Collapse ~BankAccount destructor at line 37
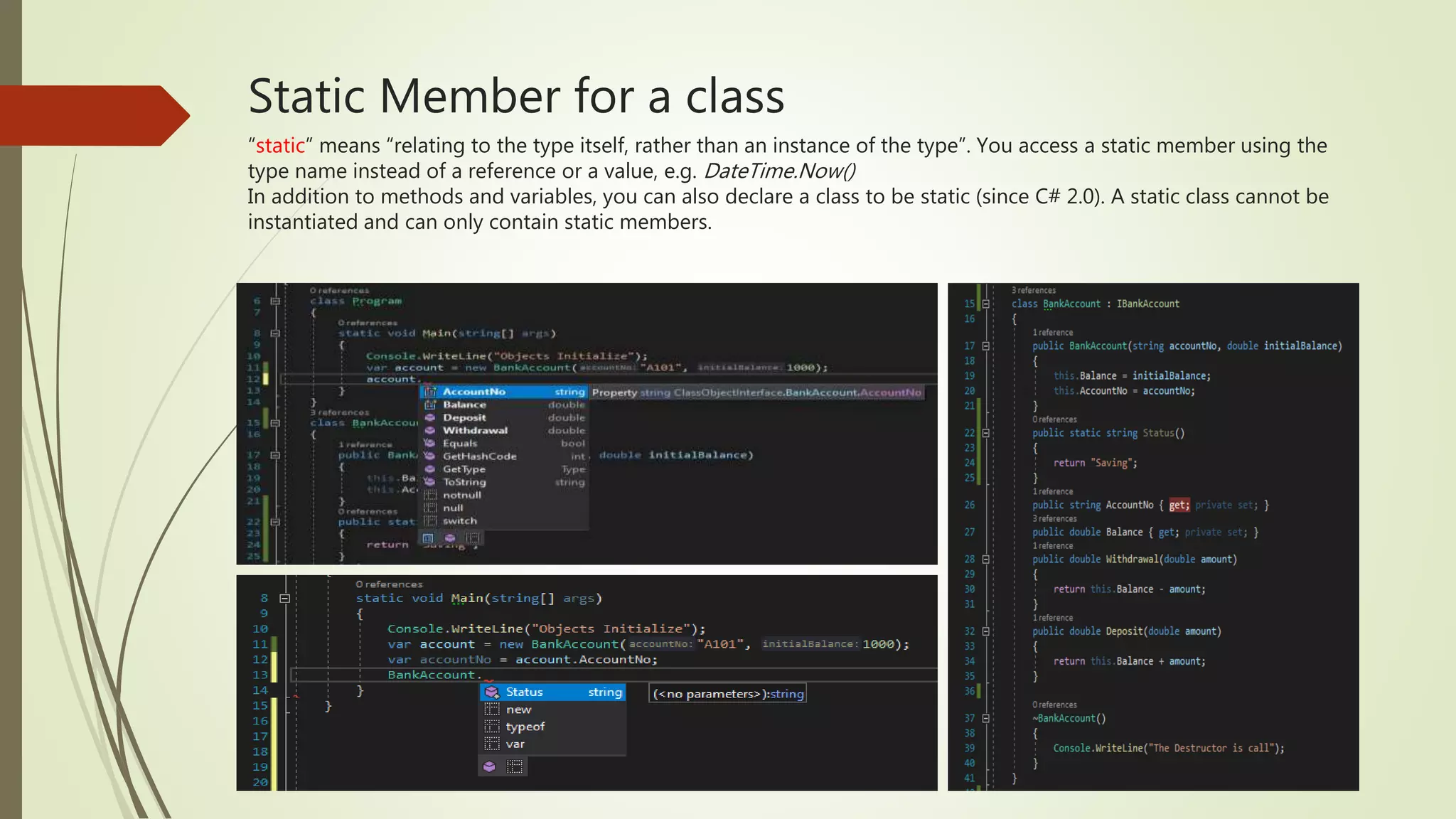 (985, 719)
